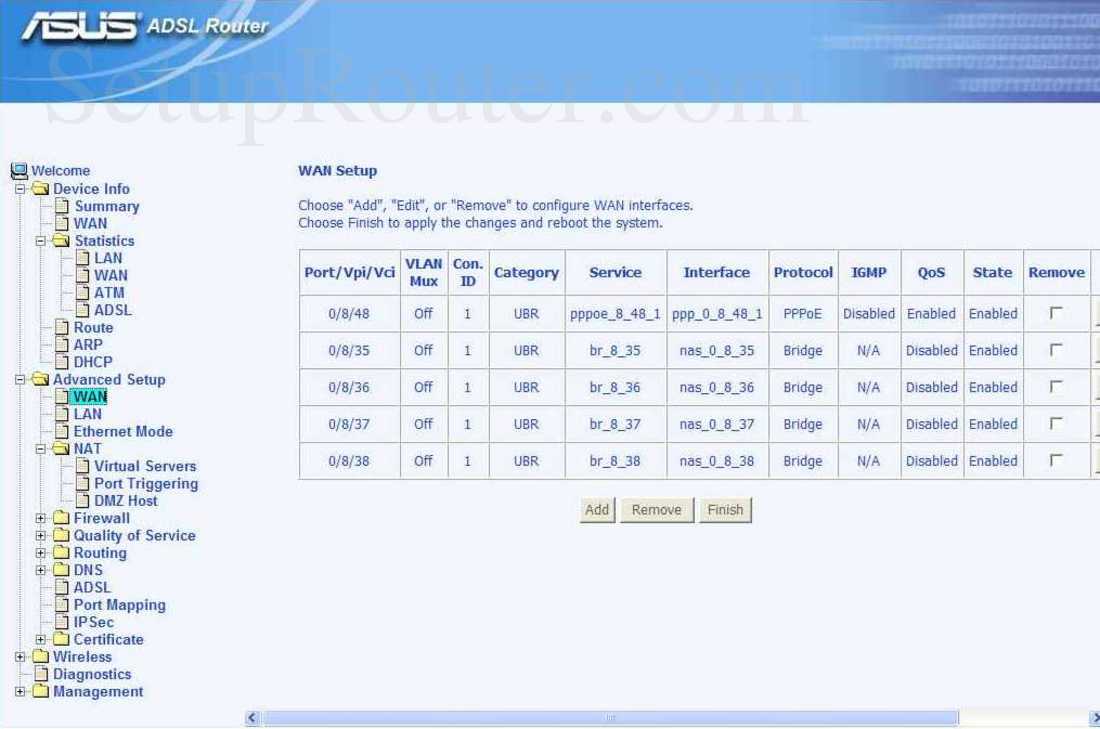Click the Add button
This screenshot has width=1100, height=729.
point(597,509)
